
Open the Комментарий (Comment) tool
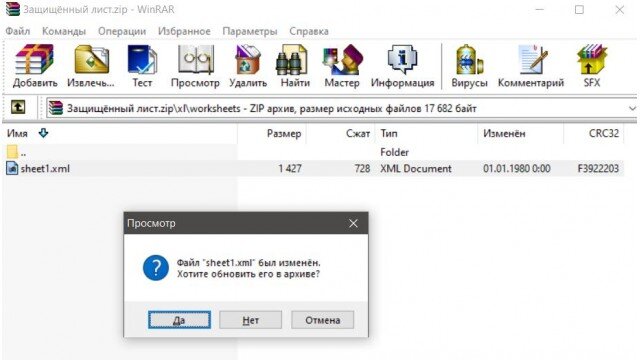[531, 66]
